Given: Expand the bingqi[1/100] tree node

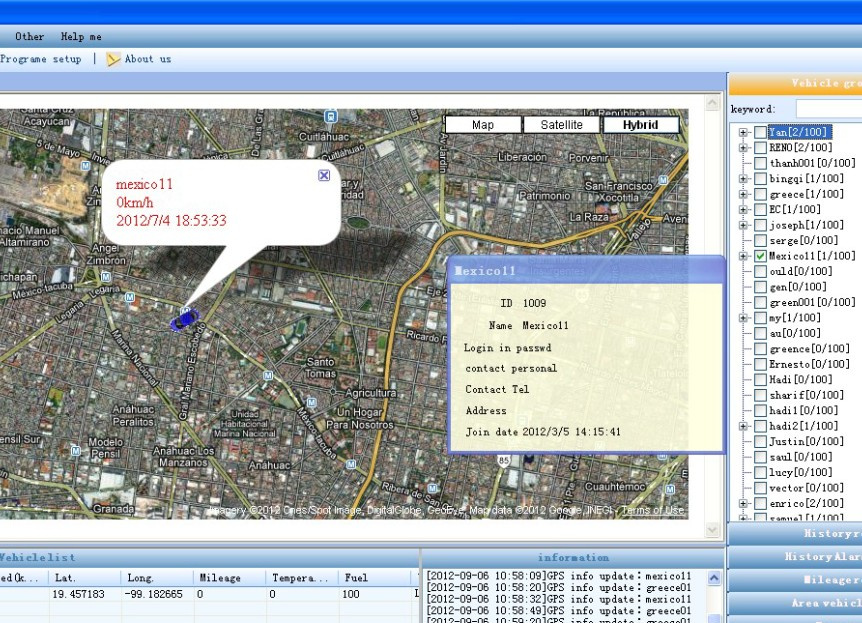Looking at the screenshot, I should click(x=743, y=178).
